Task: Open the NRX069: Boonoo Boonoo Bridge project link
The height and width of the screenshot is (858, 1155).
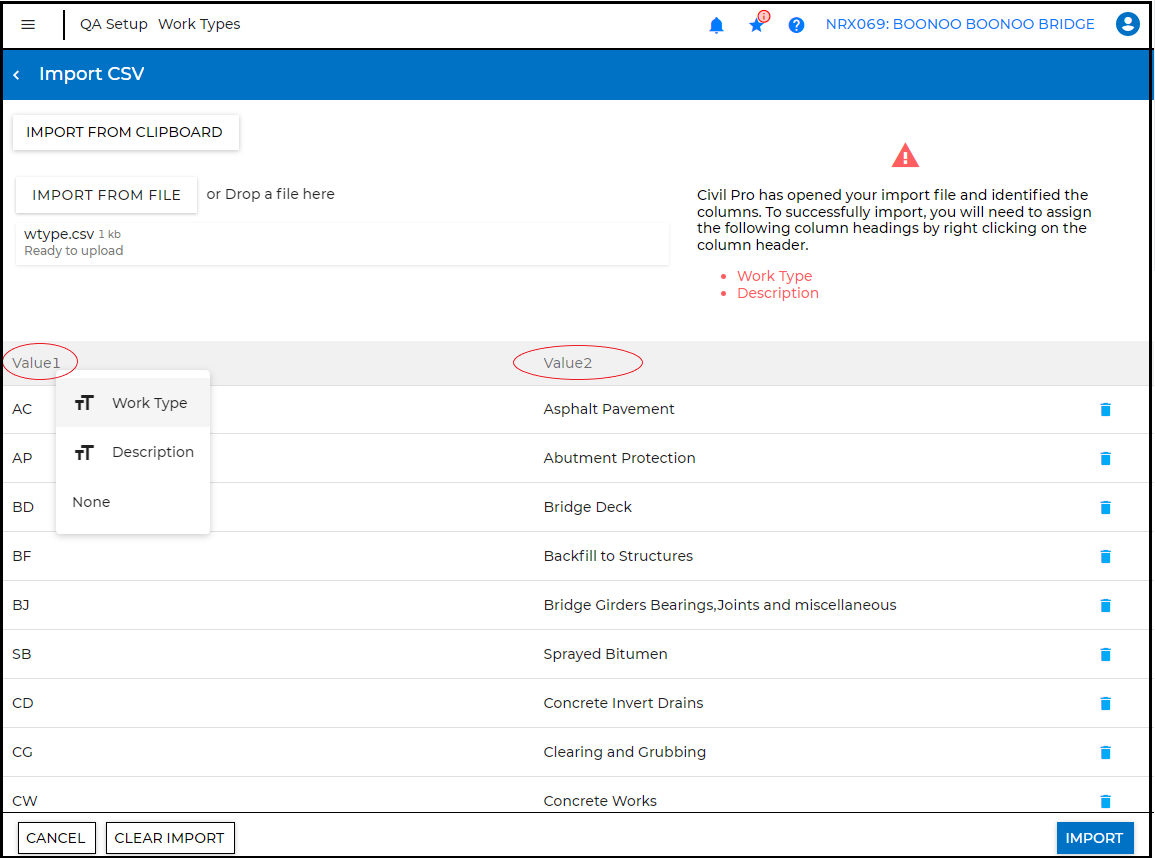Action: click(960, 24)
